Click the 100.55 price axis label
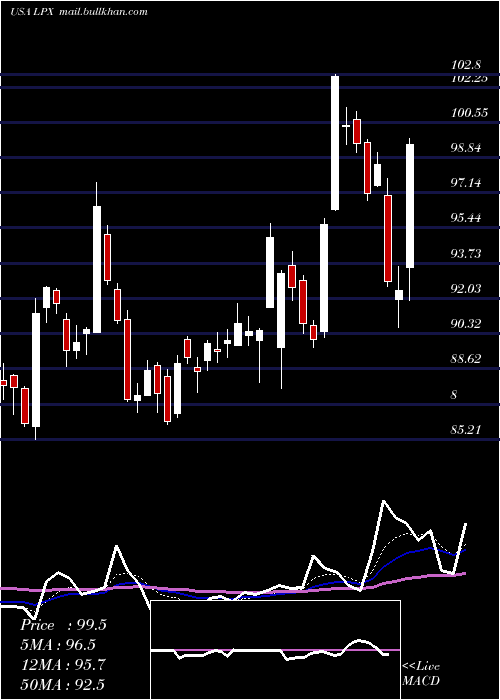500x700 pixels. [469, 113]
